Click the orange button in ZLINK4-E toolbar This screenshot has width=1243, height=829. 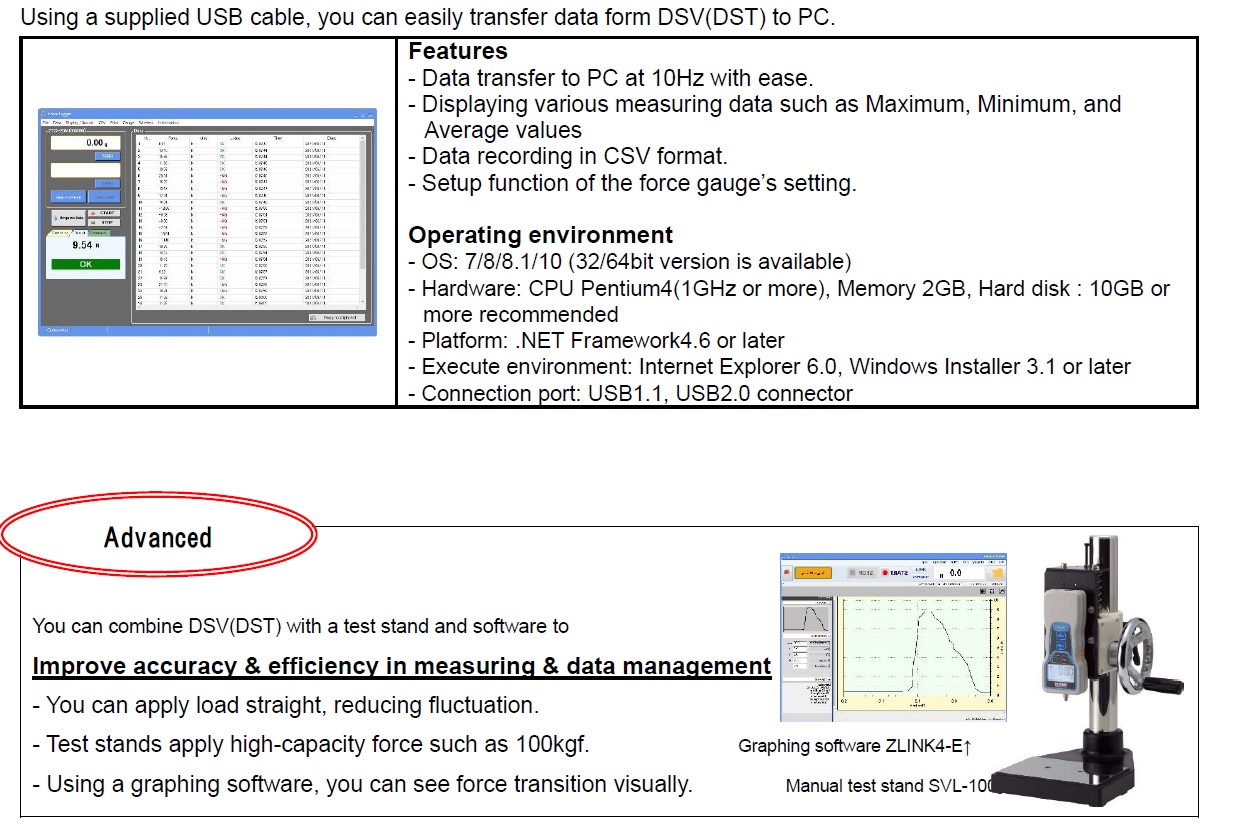[813, 573]
